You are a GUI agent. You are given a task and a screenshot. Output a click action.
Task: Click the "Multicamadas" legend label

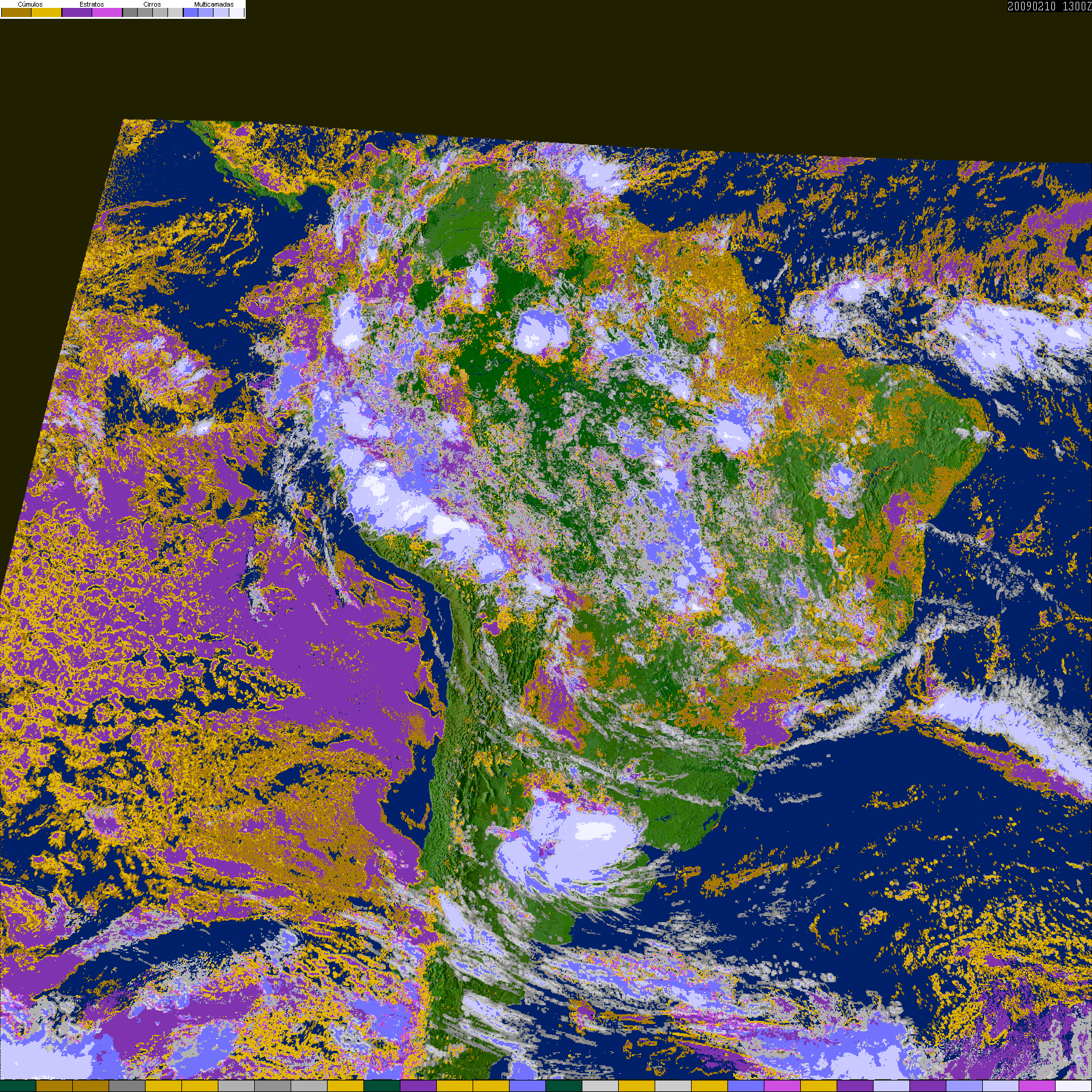pyautogui.click(x=214, y=4)
